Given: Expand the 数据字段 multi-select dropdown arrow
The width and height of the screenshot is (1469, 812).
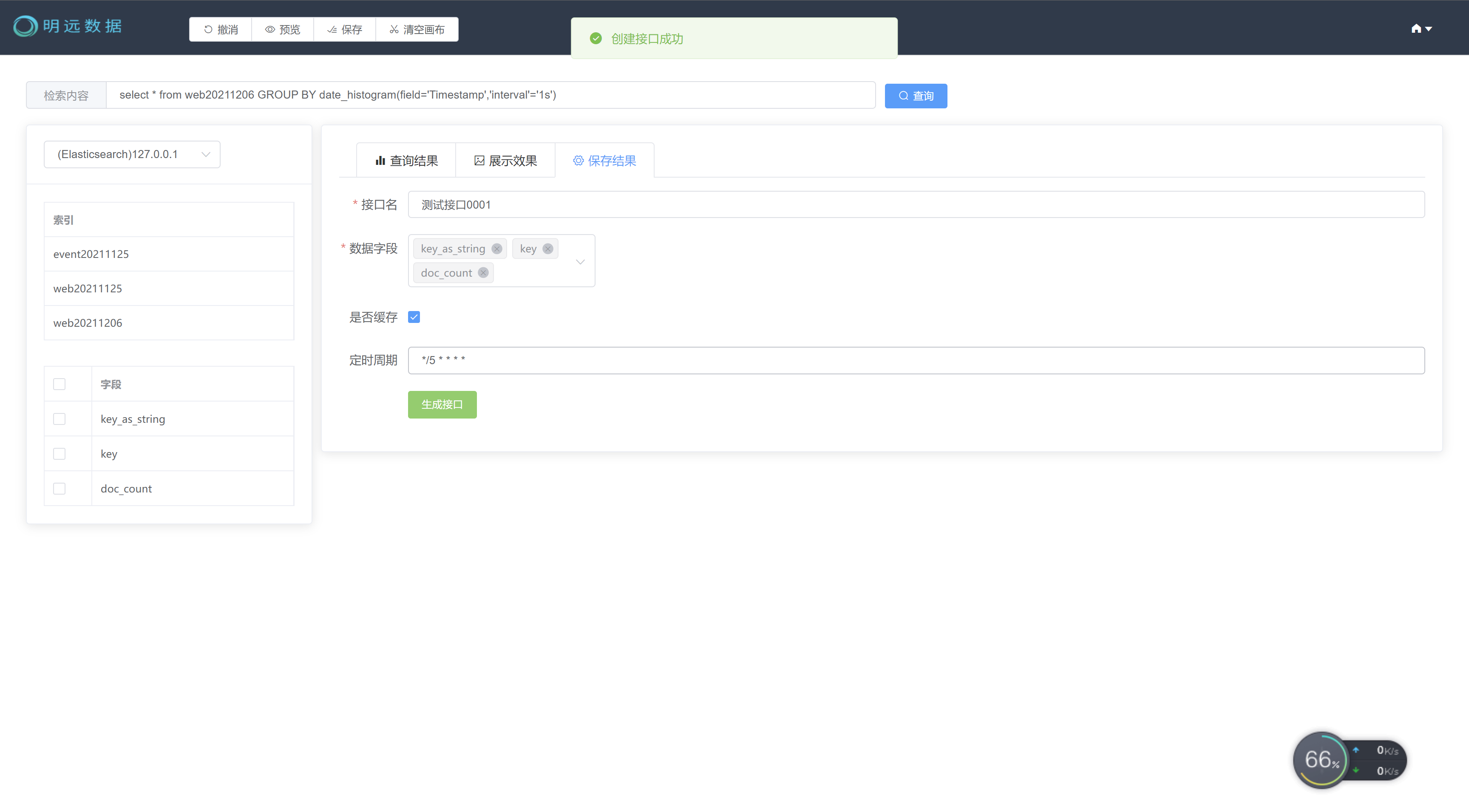Looking at the screenshot, I should [581, 262].
